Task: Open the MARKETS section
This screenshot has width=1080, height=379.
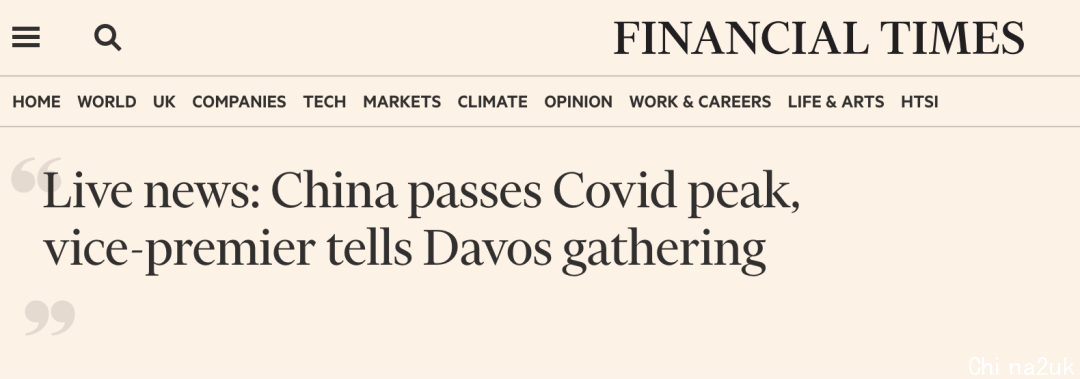Action: click(x=402, y=102)
